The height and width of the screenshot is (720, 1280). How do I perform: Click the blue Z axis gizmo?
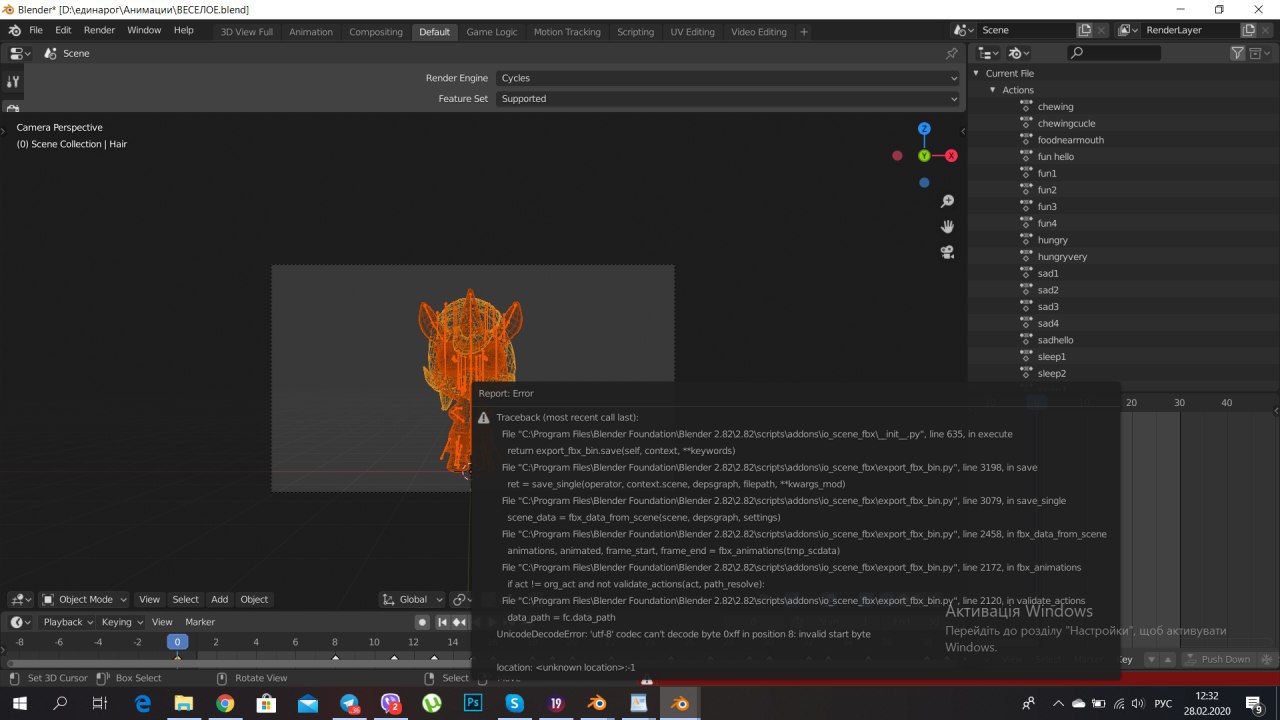(x=924, y=129)
